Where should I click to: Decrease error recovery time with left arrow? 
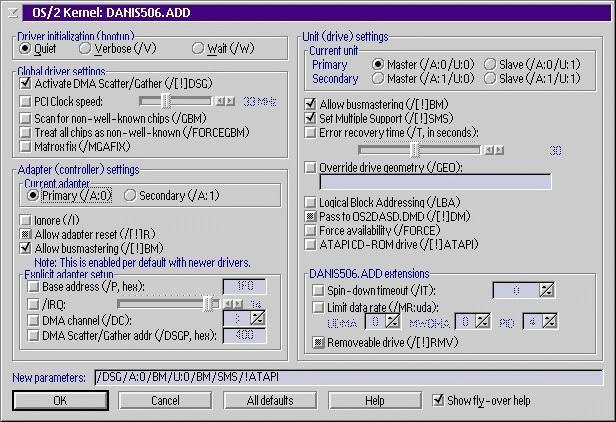[x=489, y=150]
